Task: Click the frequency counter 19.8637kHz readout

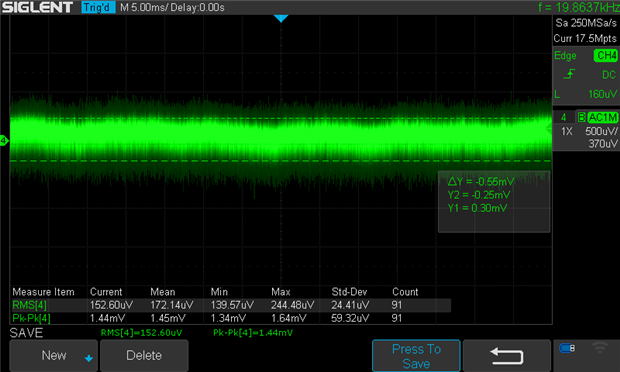Action: point(578,7)
